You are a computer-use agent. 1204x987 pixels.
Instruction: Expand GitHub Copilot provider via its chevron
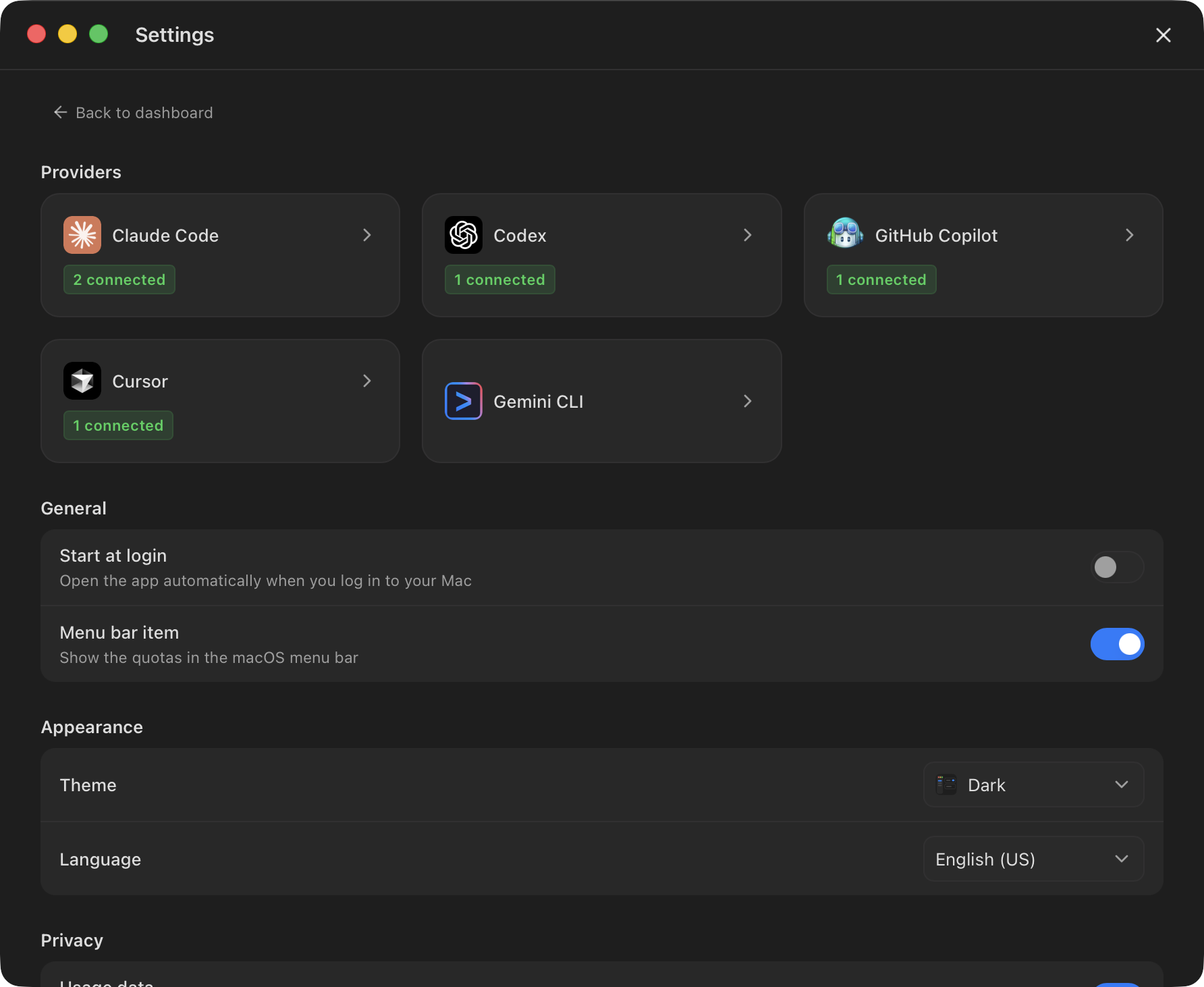(1130, 235)
